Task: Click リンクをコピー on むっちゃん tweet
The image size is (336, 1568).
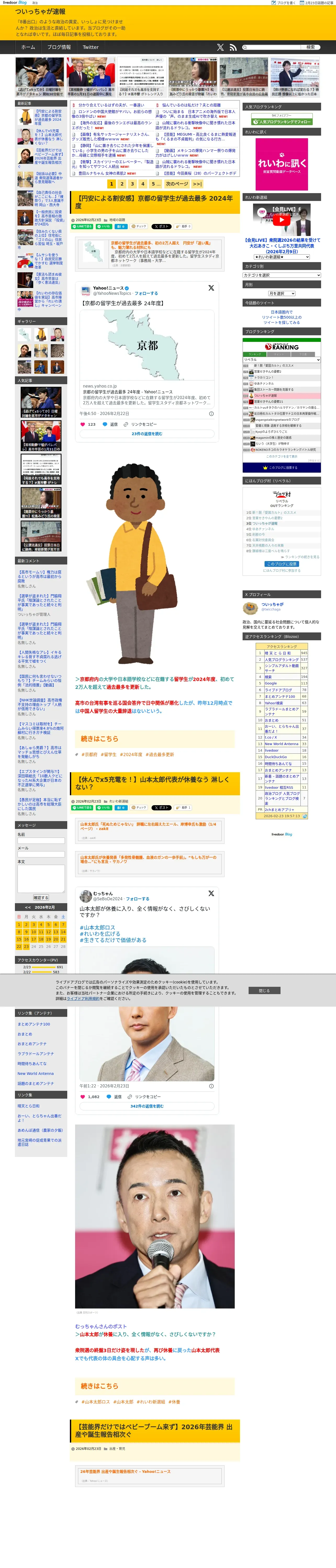Action: 144,1096
